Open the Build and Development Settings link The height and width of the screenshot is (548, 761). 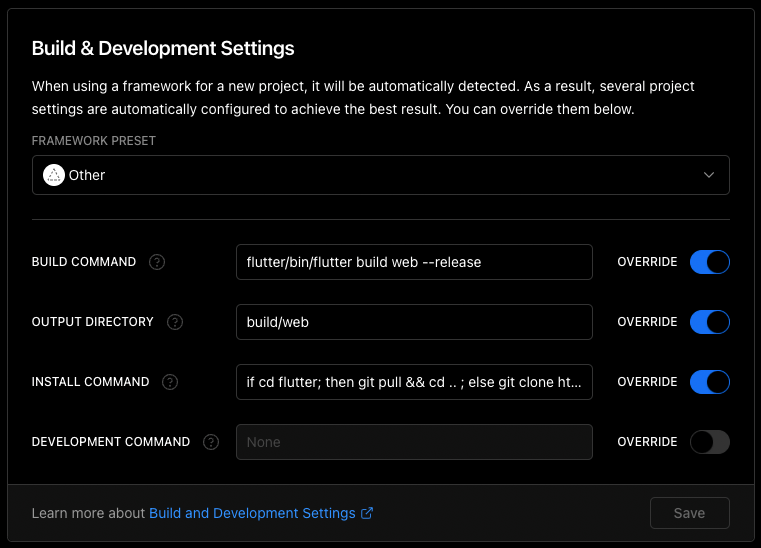coord(252,513)
